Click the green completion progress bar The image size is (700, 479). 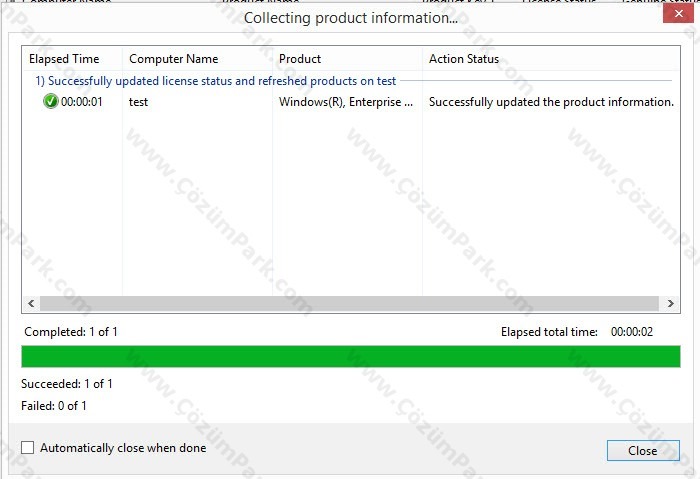click(x=351, y=356)
